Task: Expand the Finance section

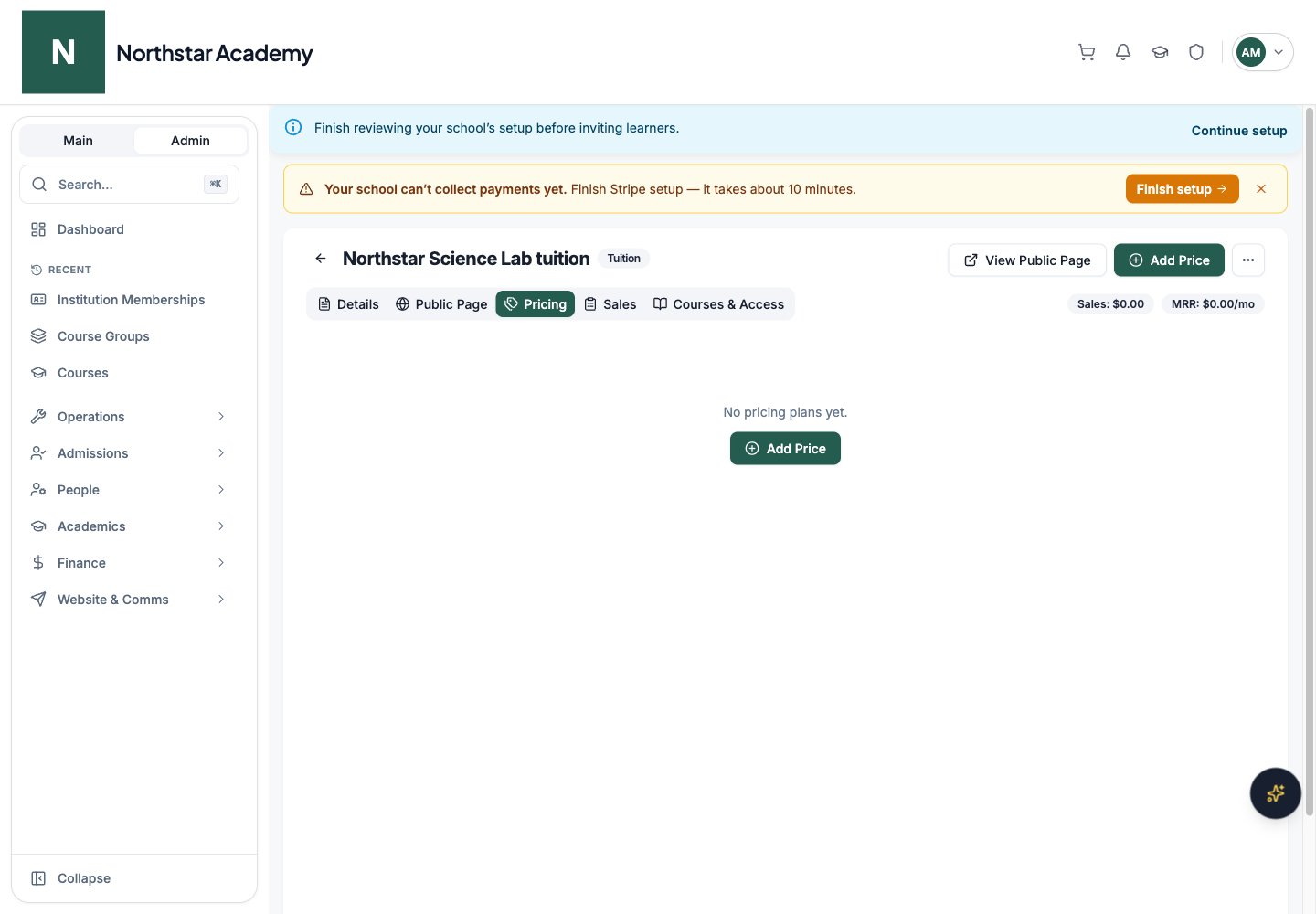Action: click(x=129, y=563)
